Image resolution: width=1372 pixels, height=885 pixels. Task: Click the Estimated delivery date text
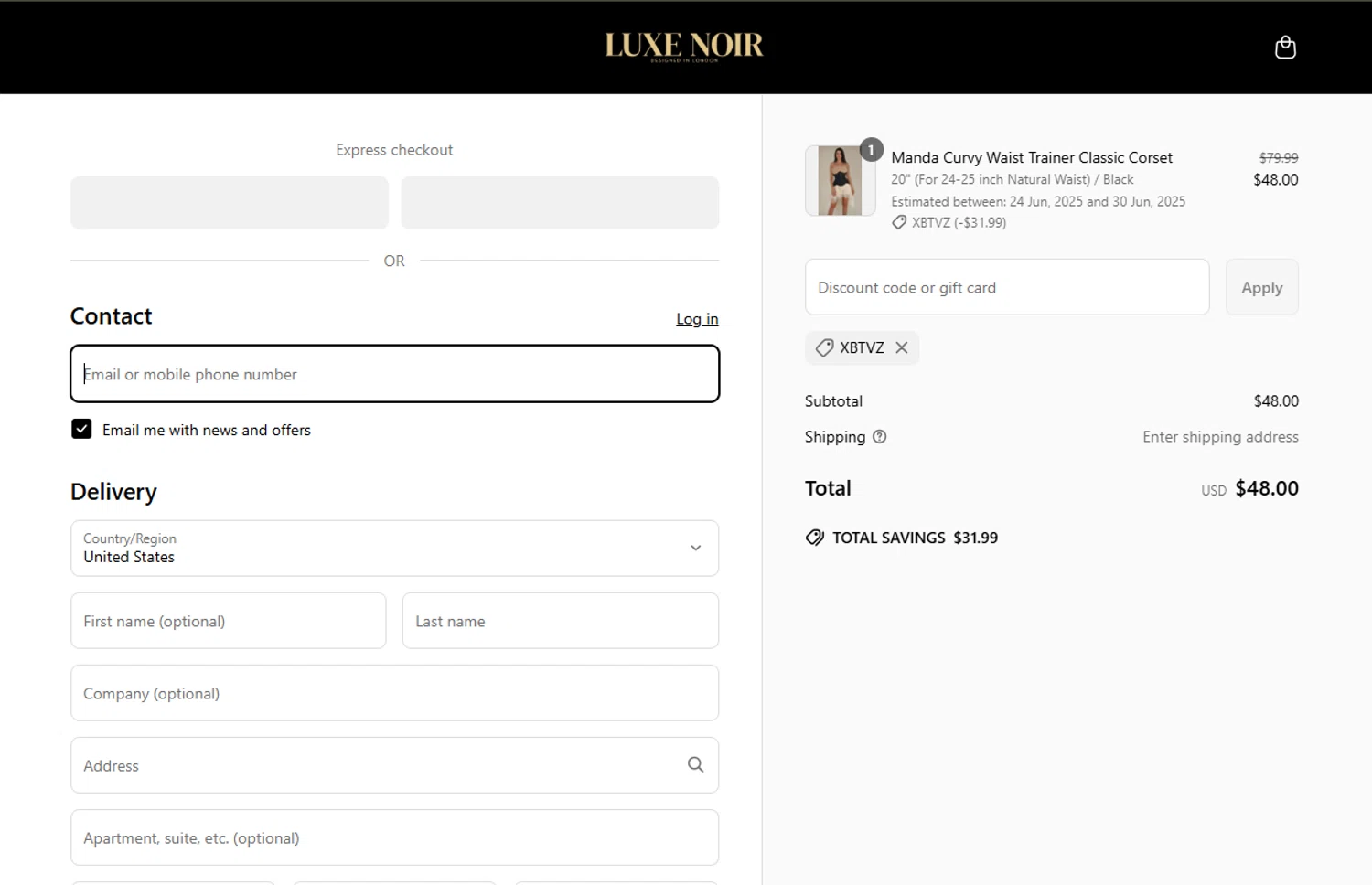tap(1038, 201)
